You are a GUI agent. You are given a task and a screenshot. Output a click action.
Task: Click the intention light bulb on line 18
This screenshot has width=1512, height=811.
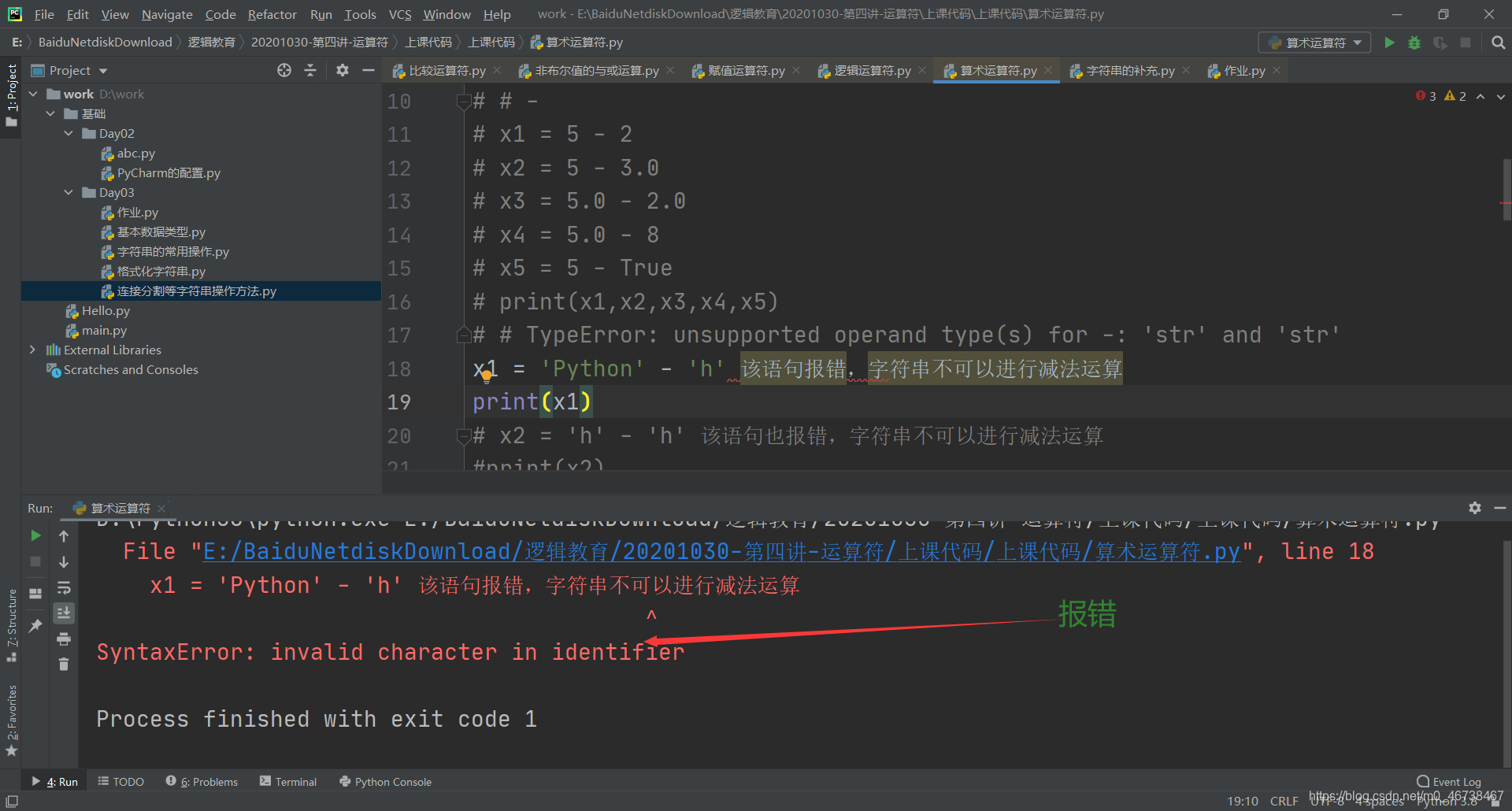click(487, 376)
